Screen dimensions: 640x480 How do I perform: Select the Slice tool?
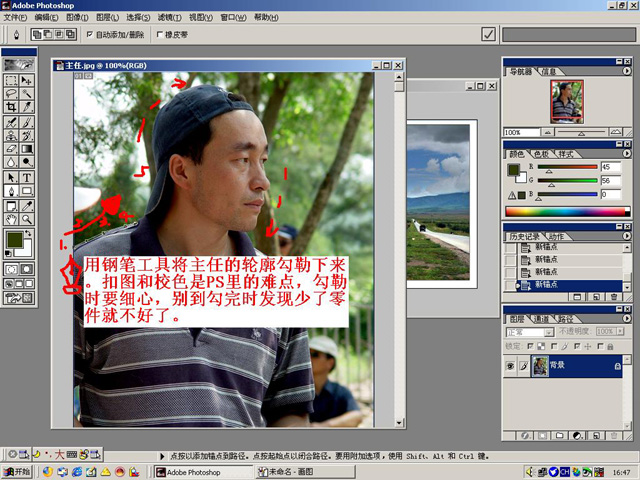[27, 107]
